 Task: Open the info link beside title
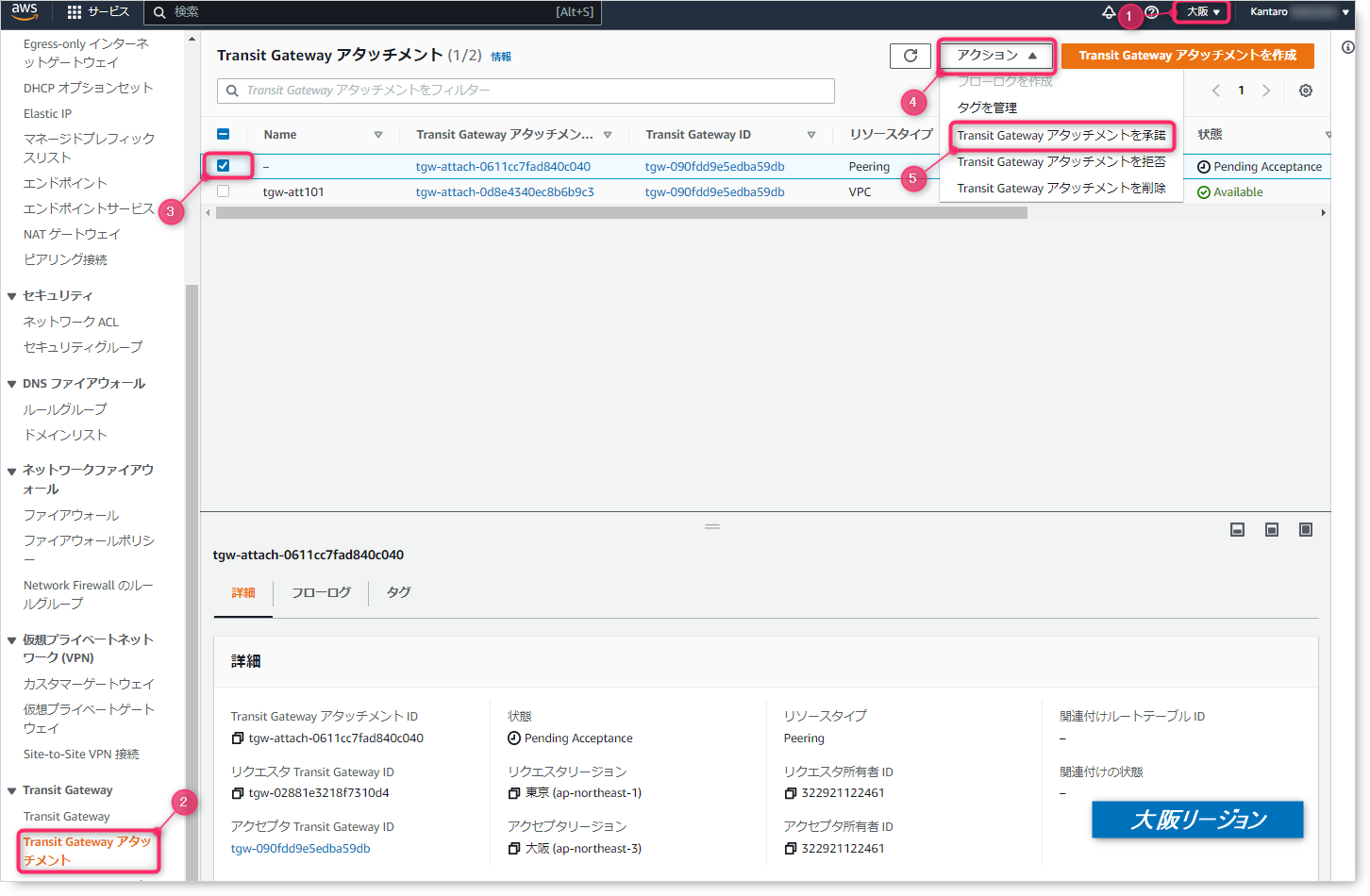501,57
